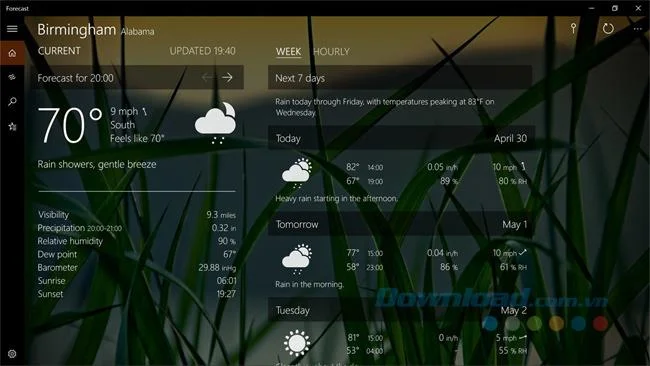Expand the Tuesday May 2 header
The width and height of the screenshot is (650, 366).
(401, 310)
